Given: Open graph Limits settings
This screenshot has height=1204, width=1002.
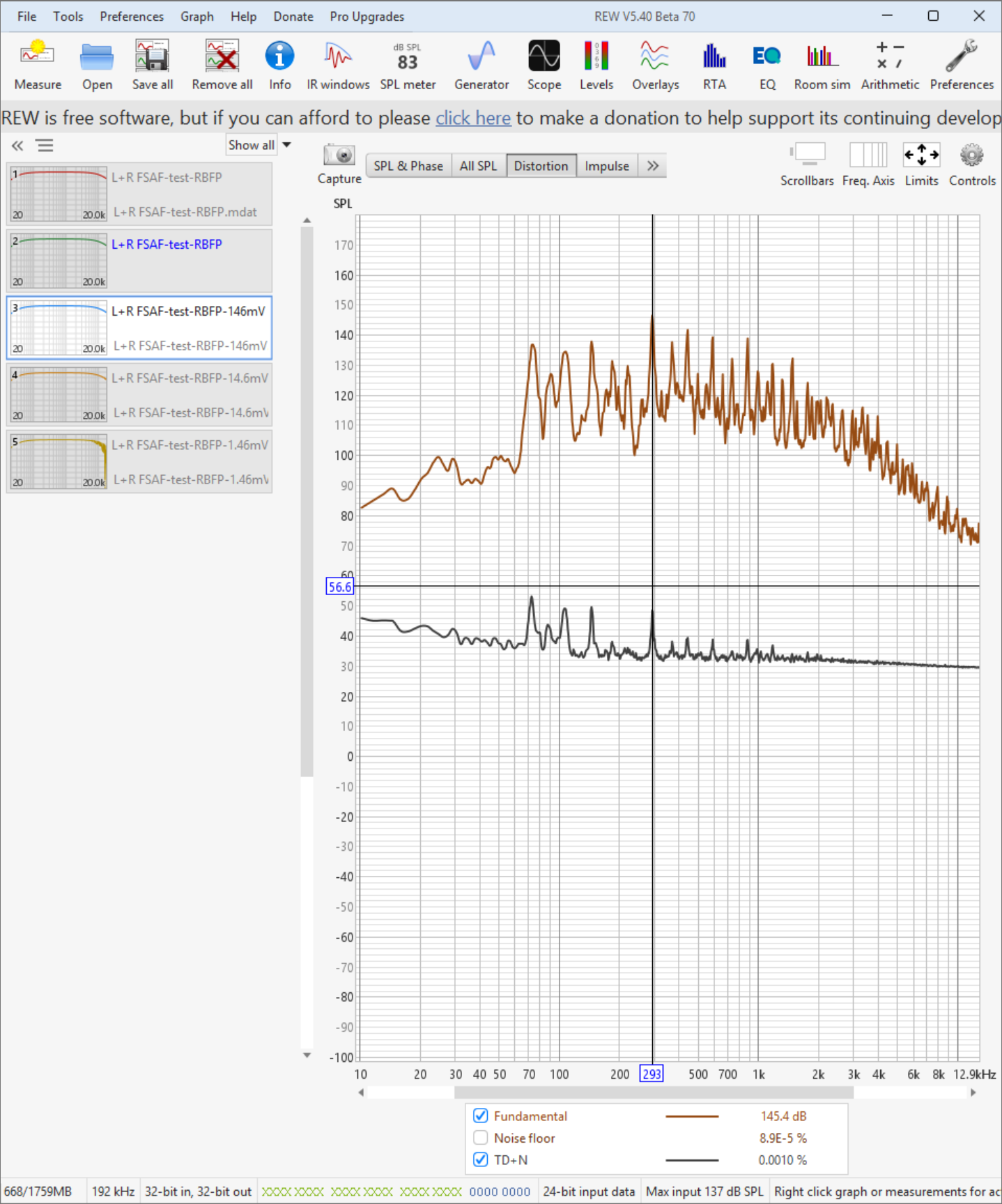Looking at the screenshot, I should 921,164.
